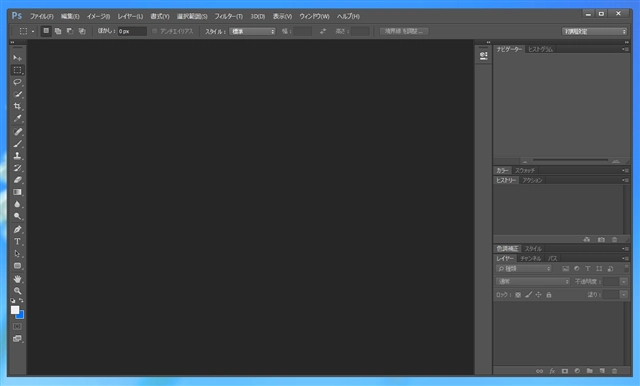Open the layer blend mode dropdown
Viewport: 640px width, 386px height.
point(533,282)
